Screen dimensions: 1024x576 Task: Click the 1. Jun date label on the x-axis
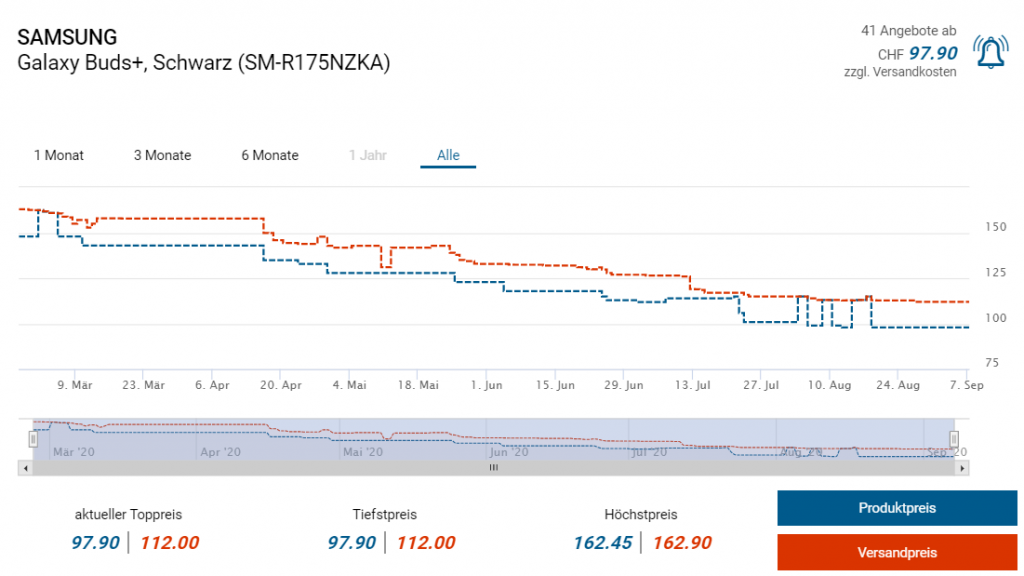click(487, 384)
